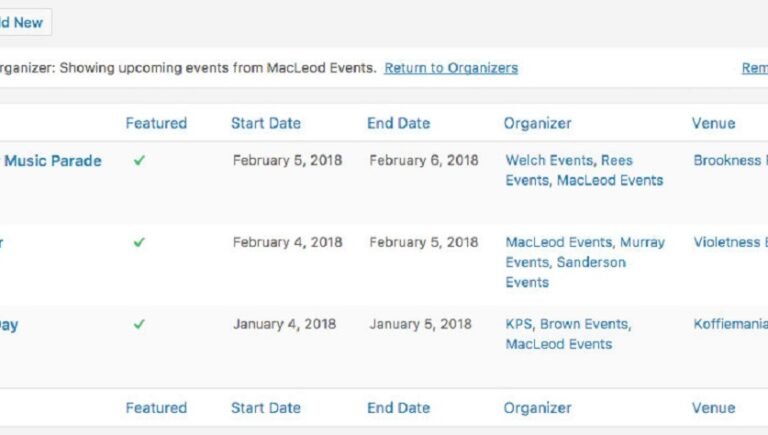Click the featured checkmark for Music Parade

pos(139,160)
